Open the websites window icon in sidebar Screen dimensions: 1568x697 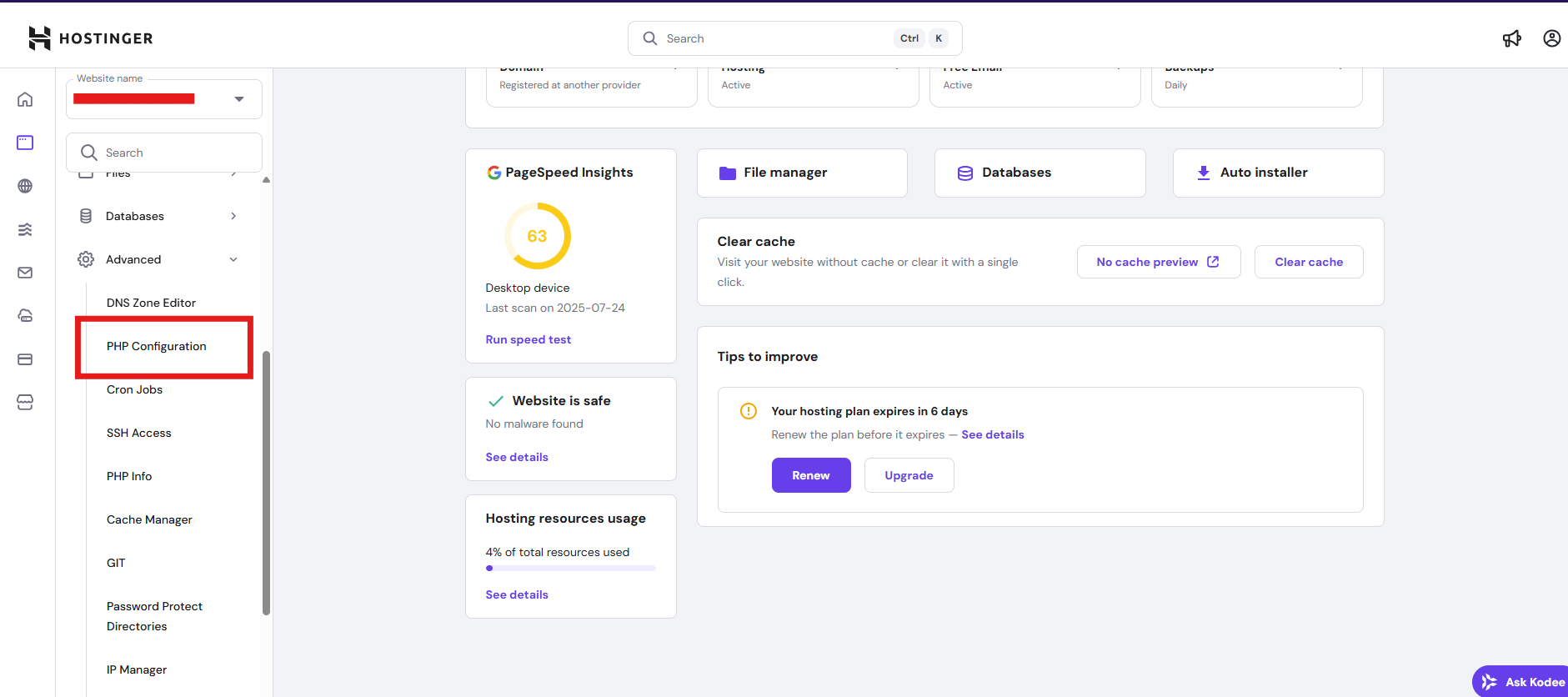coord(25,143)
